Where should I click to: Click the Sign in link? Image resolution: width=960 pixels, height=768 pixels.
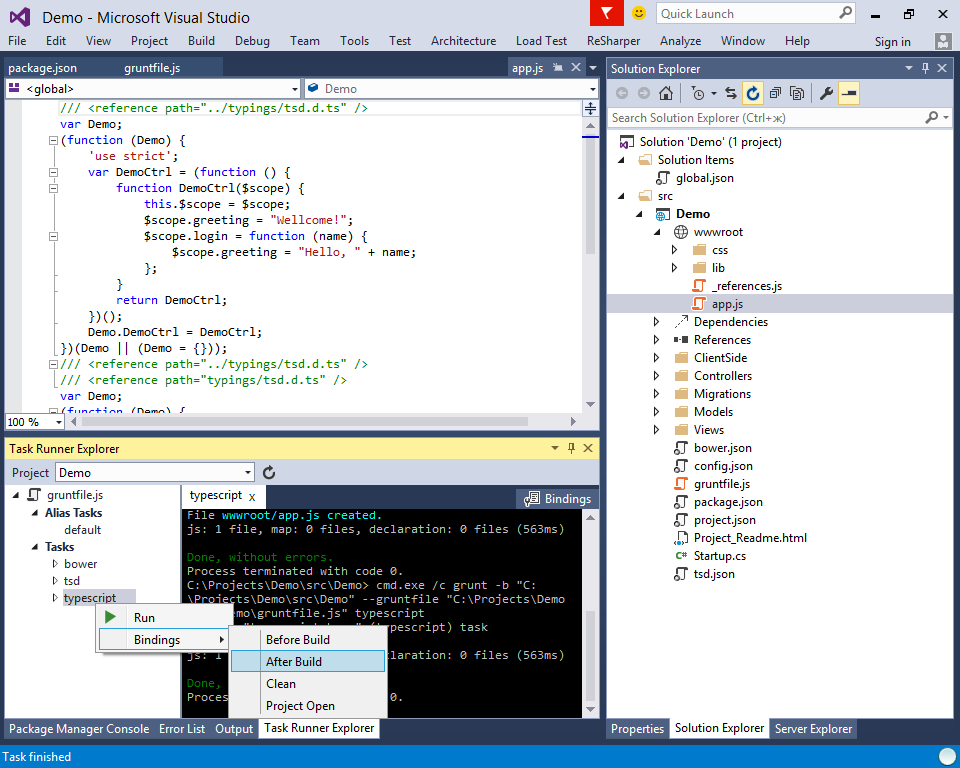[x=892, y=41]
